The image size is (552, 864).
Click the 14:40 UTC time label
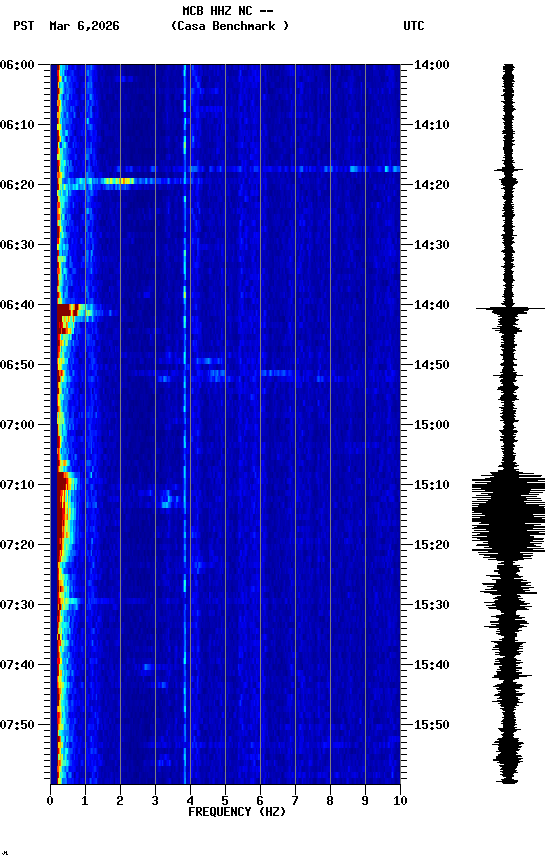(431, 305)
